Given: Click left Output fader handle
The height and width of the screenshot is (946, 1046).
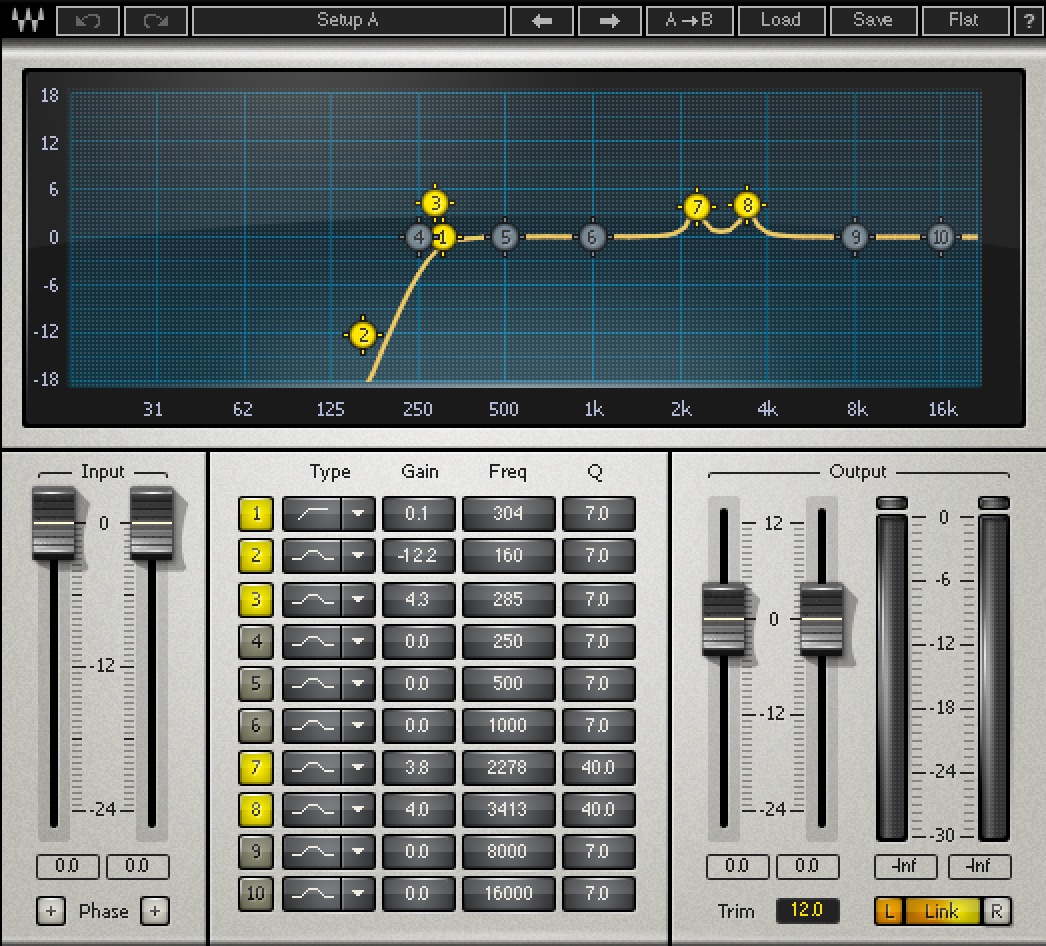Looking at the screenshot, I should 724,619.
